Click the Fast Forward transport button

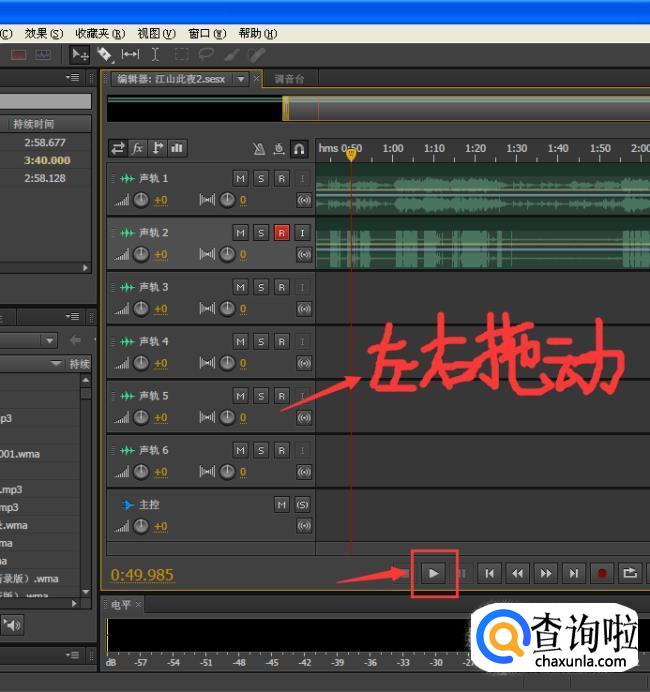point(545,573)
